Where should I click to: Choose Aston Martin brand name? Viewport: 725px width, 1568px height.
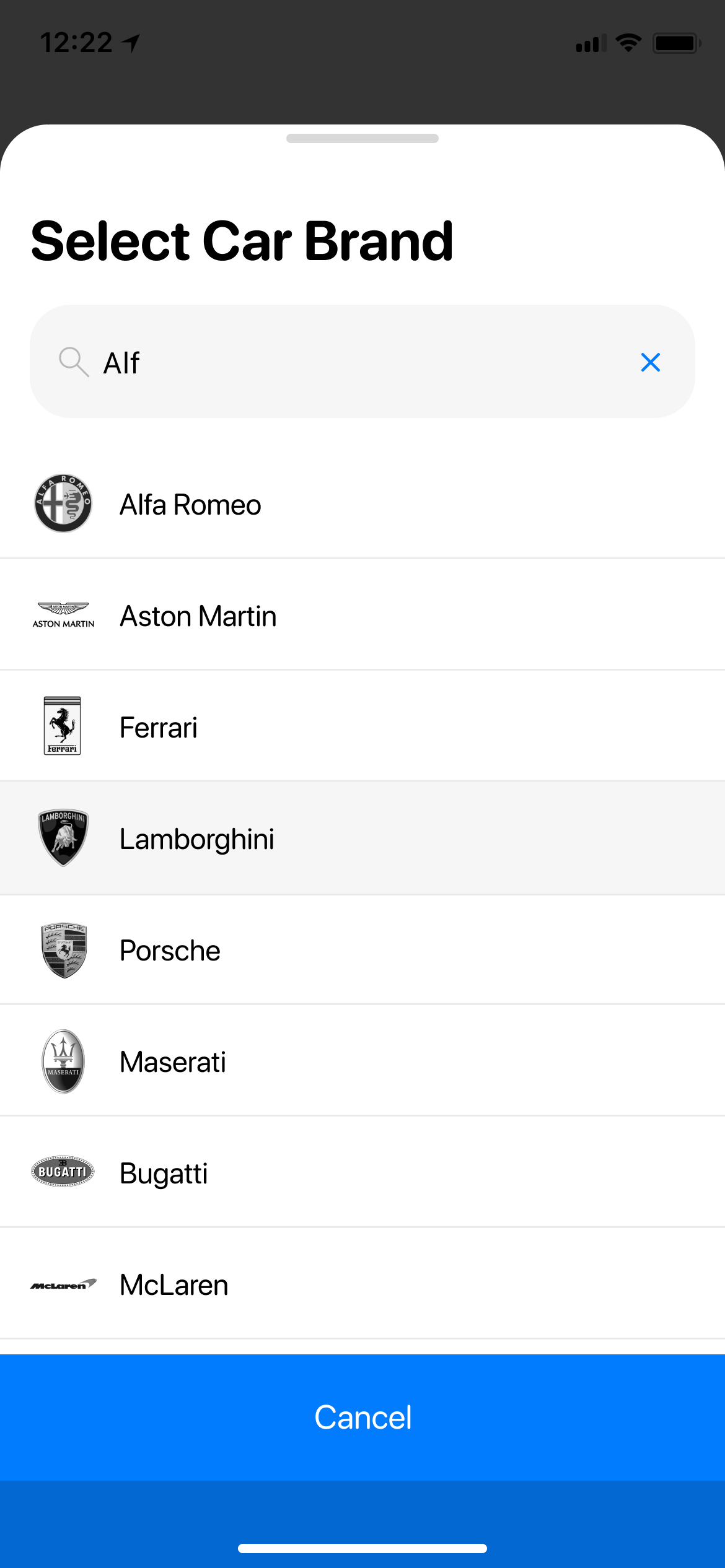pos(198,616)
